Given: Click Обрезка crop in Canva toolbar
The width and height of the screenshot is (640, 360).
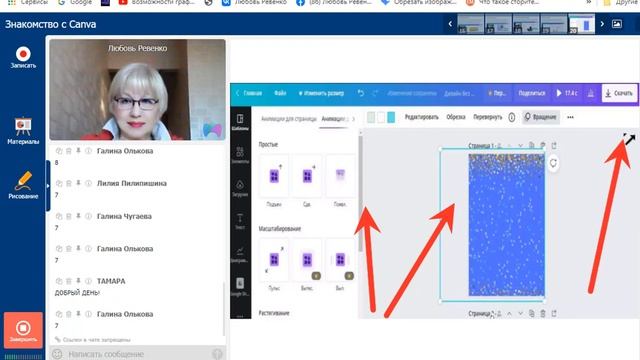Looking at the screenshot, I should (x=456, y=117).
